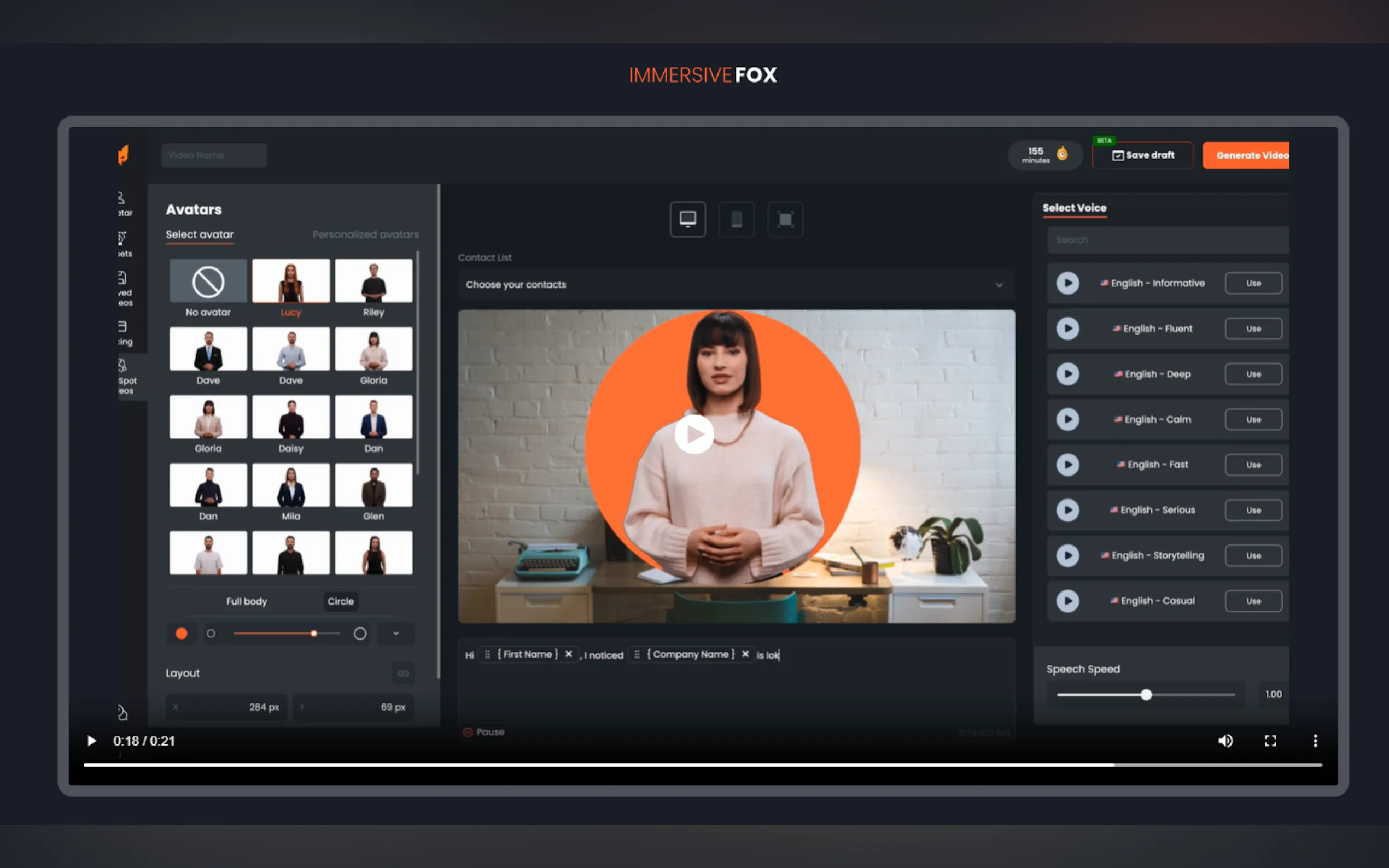Open the Personalized avatars tab

pyautogui.click(x=365, y=234)
